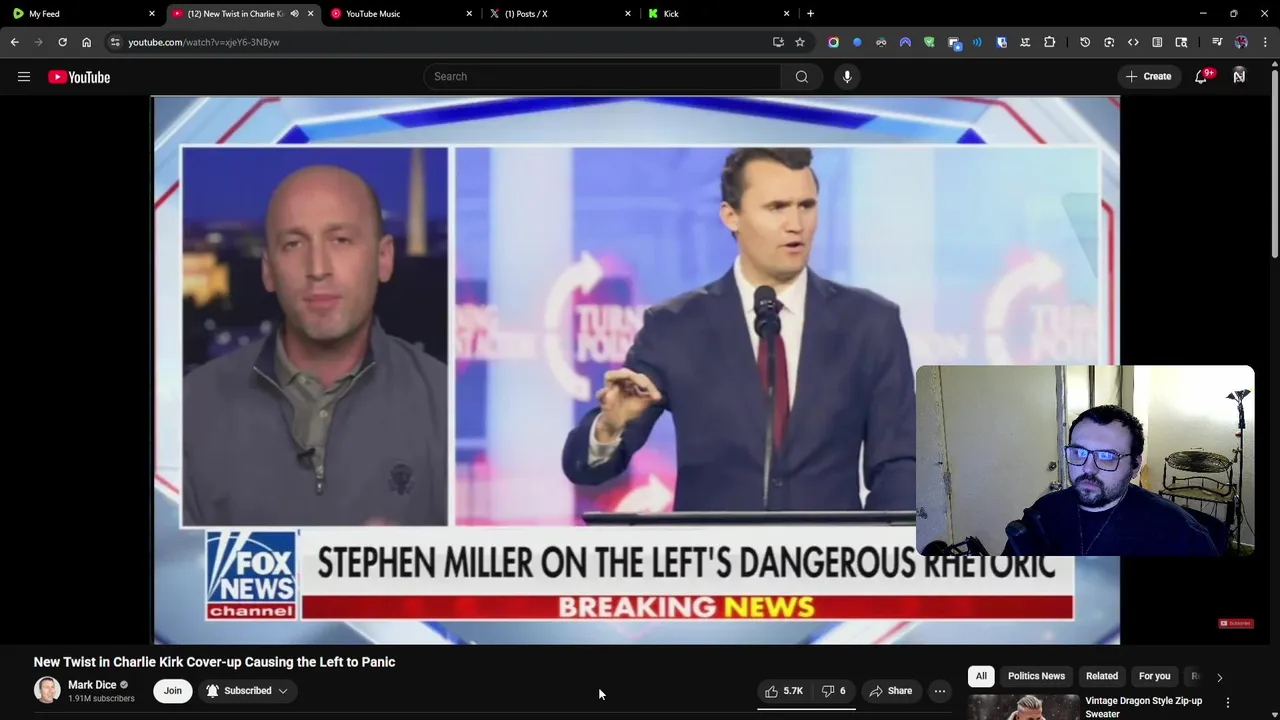Start voice search with the microphone
1280x720 pixels.
click(x=847, y=77)
